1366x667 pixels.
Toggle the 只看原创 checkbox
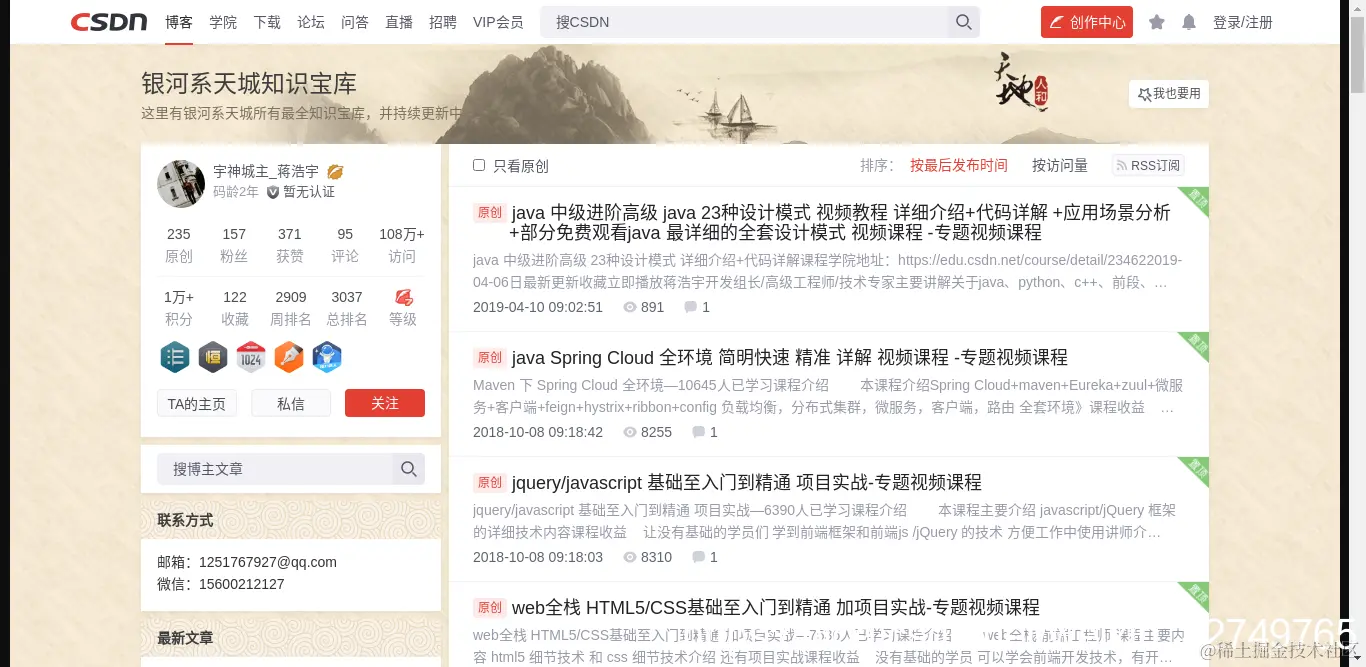pyautogui.click(x=479, y=165)
